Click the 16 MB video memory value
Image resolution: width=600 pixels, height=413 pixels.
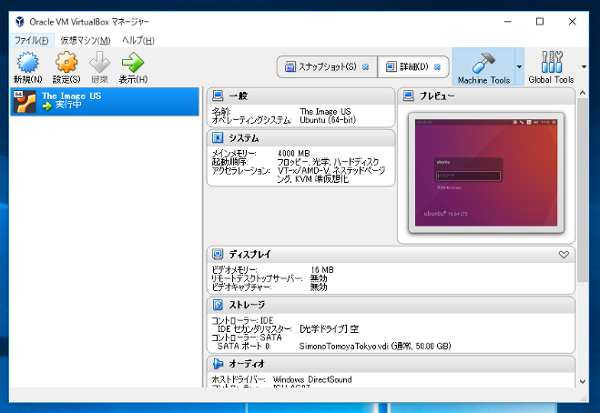[322, 270]
